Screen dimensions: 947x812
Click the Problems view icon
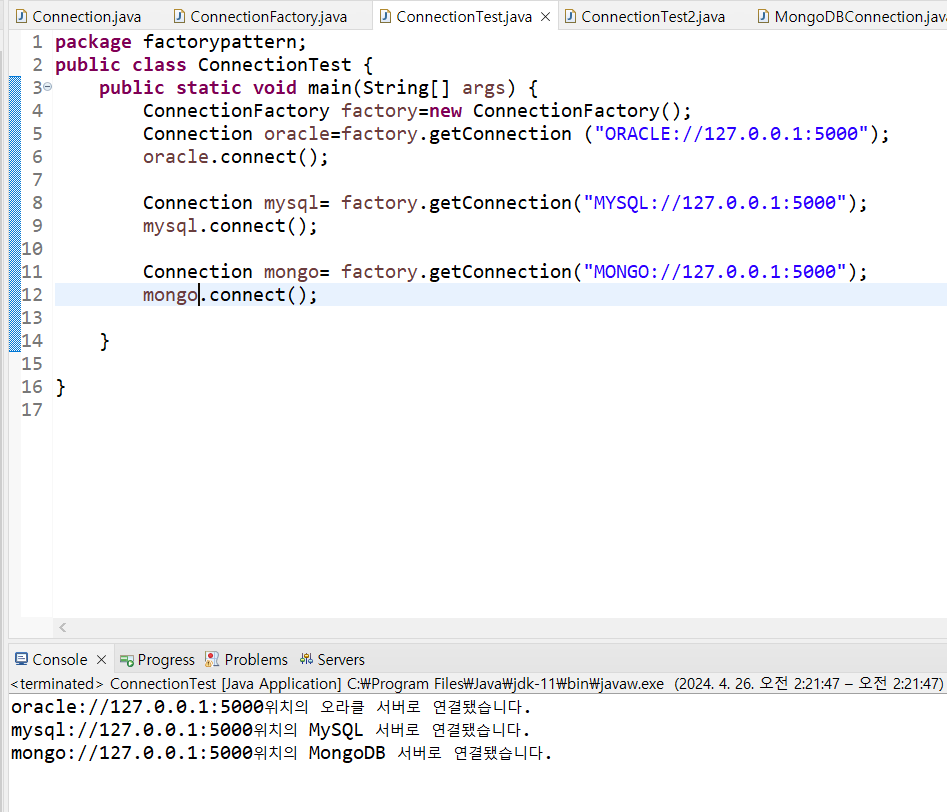(x=211, y=659)
